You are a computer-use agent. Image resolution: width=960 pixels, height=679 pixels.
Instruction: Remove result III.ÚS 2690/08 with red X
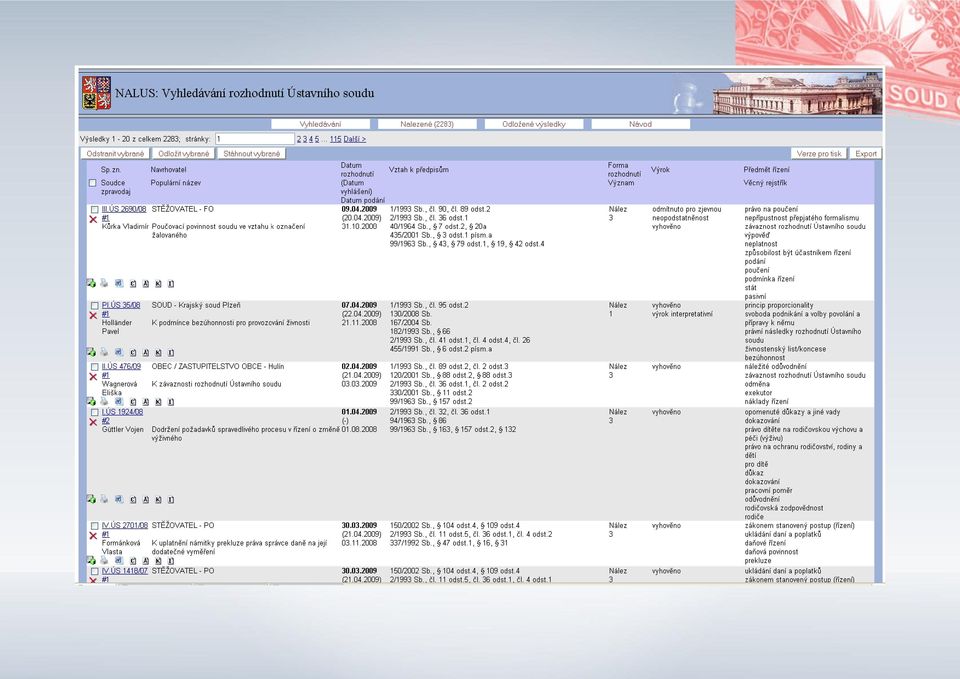tap(93, 219)
